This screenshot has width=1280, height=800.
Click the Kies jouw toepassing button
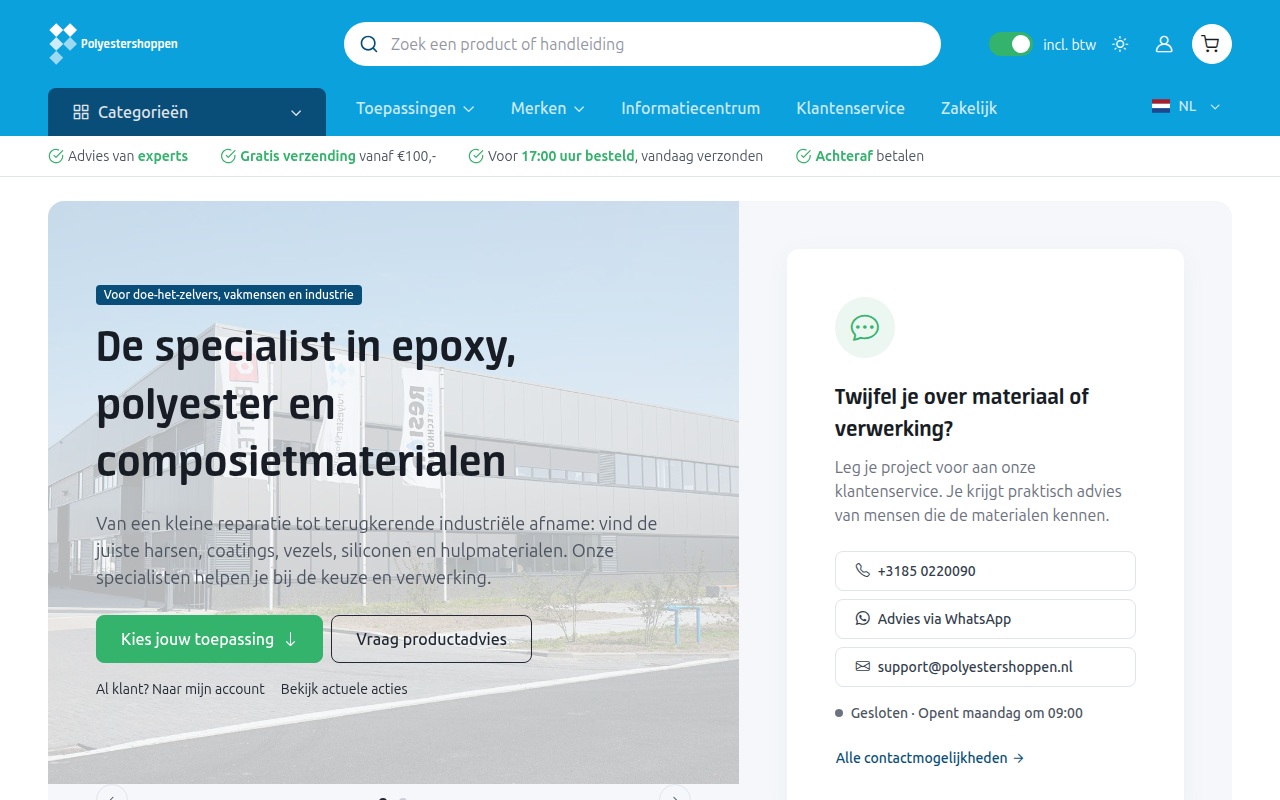[209, 639]
